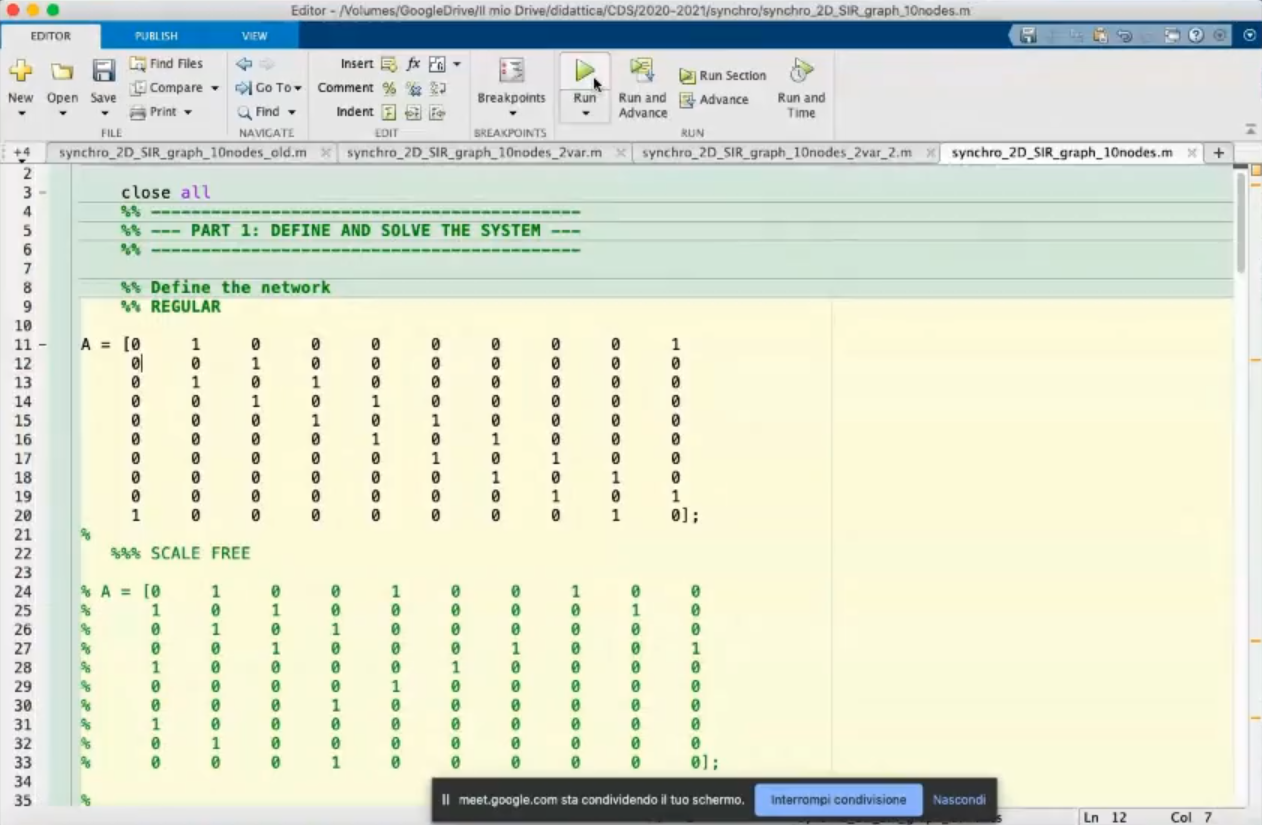Open the synchro_2D_SIR_graph_10nodes_2var.m file tab
Screen dimensions: 1262x825
click(x=474, y=153)
